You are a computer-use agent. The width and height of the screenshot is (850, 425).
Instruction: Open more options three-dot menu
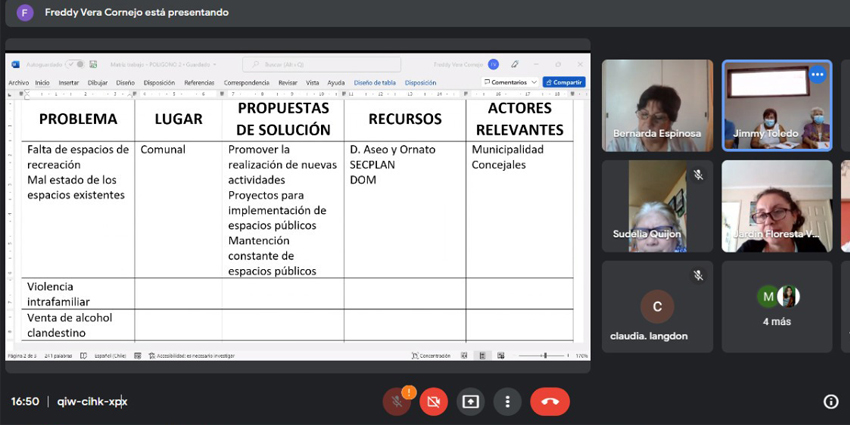coord(508,401)
